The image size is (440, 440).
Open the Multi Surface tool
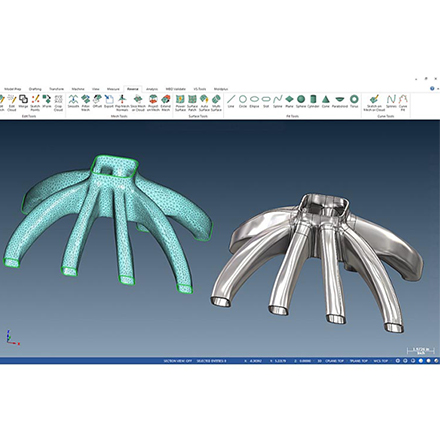click(x=216, y=103)
